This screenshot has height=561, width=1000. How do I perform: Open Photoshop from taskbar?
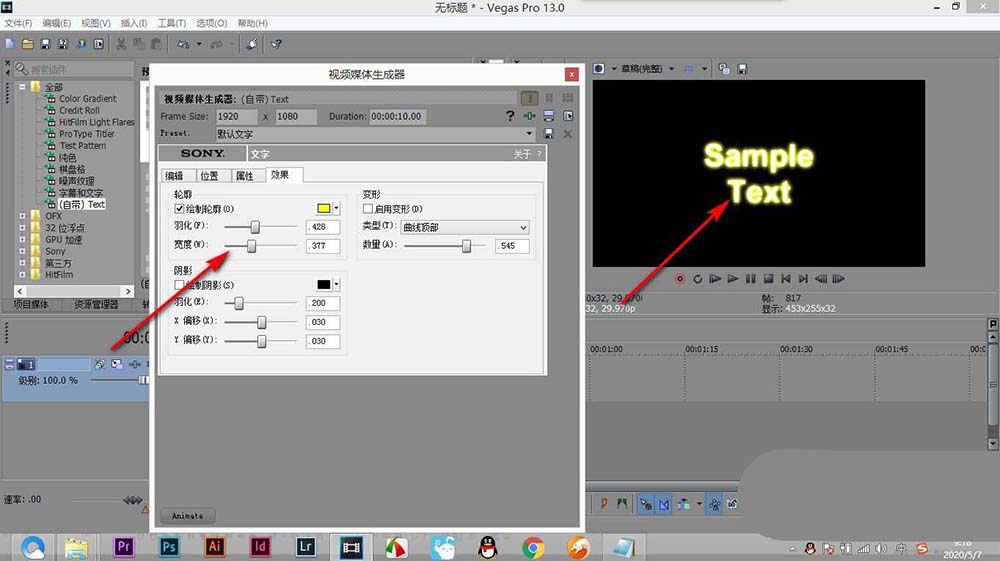[169, 546]
